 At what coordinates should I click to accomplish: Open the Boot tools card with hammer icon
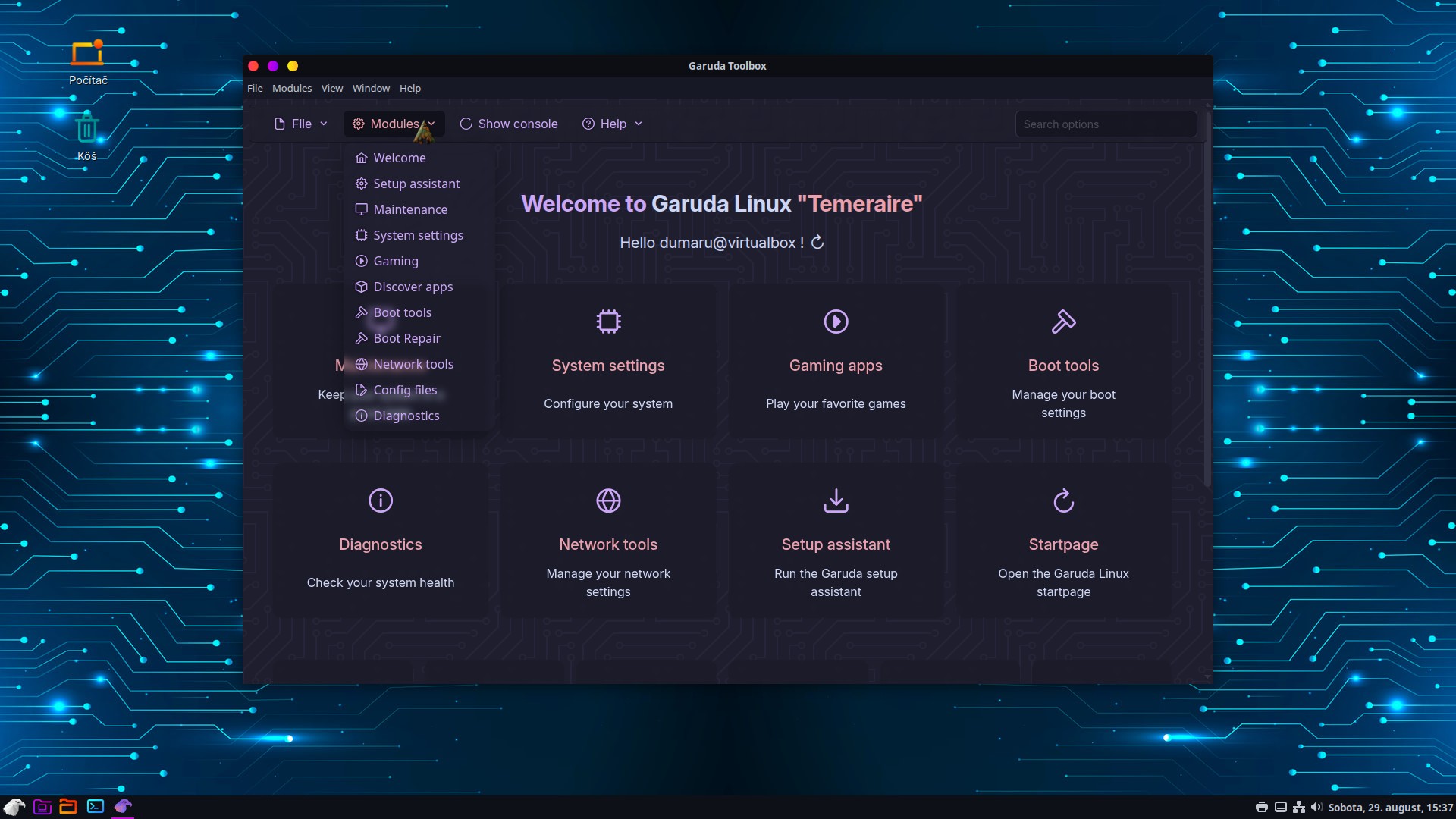[x=1063, y=360]
